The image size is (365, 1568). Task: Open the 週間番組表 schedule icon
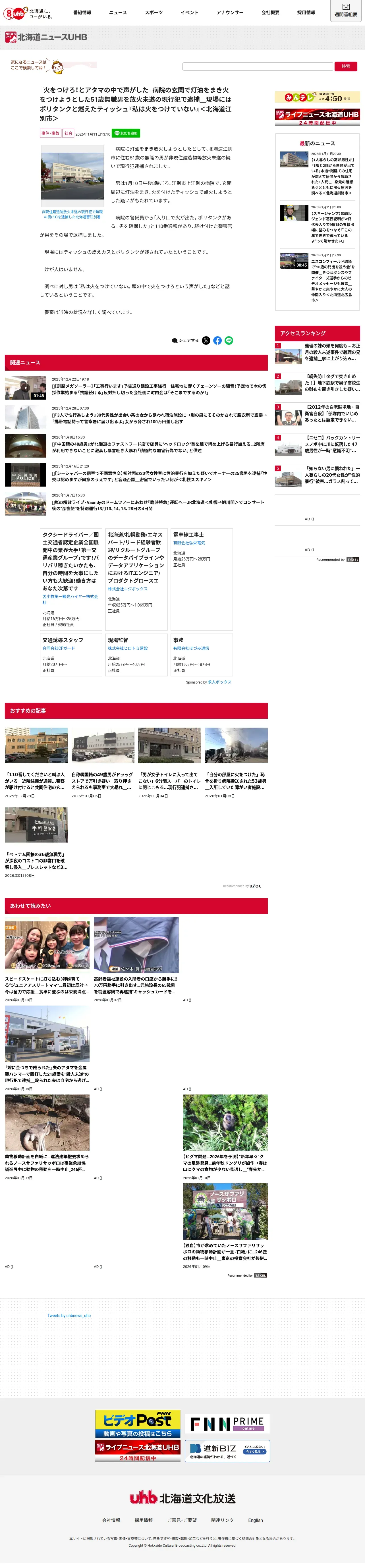click(346, 10)
